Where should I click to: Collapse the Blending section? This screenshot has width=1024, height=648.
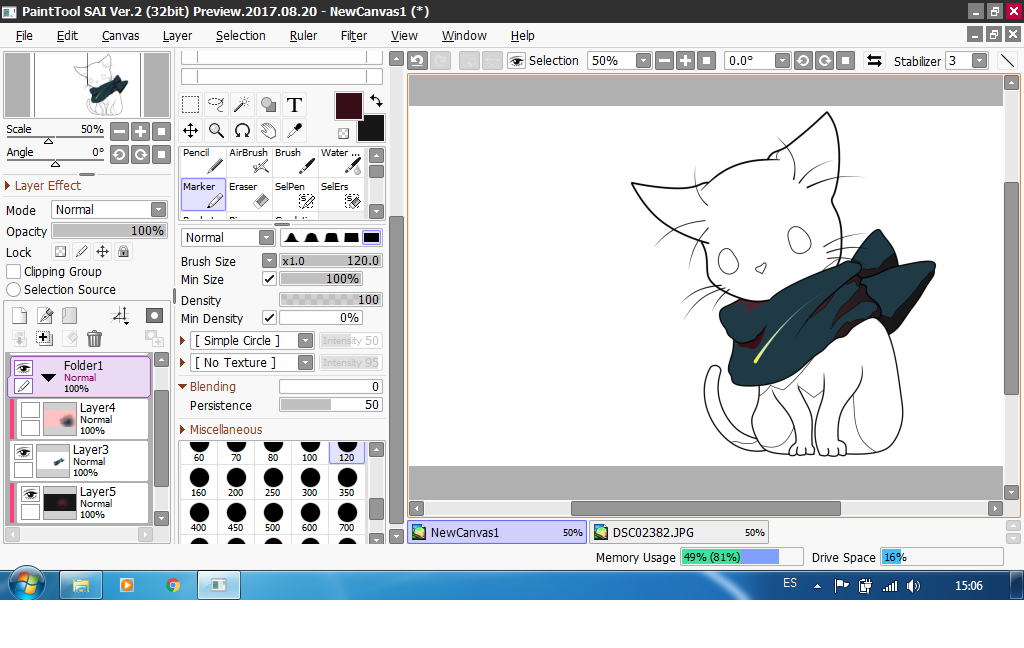coord(183,387)
